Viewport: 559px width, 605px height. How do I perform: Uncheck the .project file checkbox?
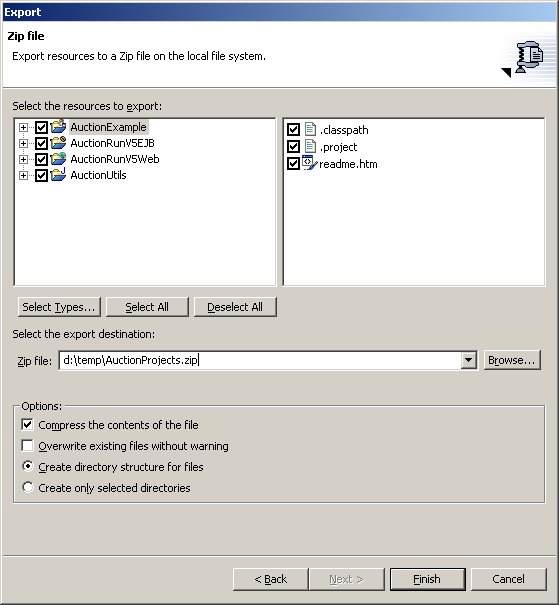[293, 147]
